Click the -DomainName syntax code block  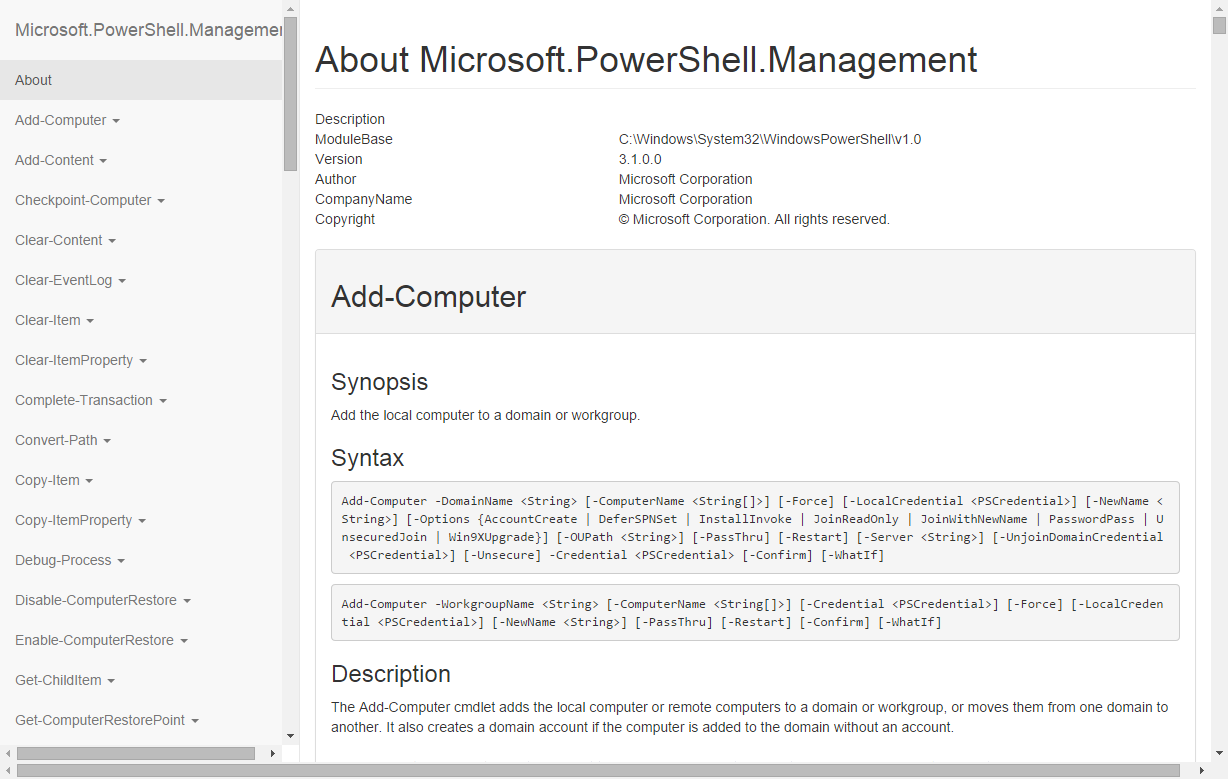(x=755, y=528)
